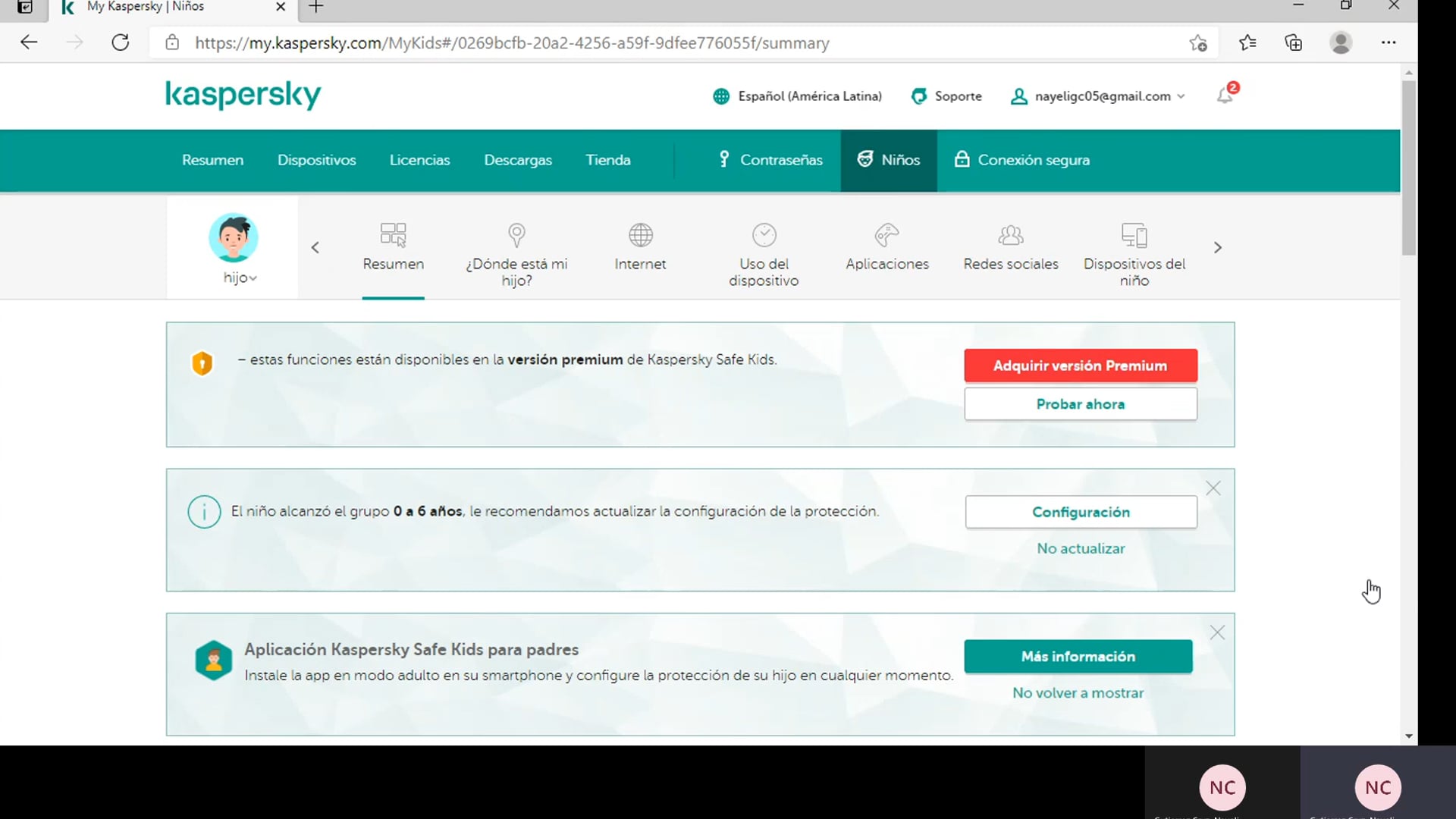The width and height of the screenshot is (1456, 819).
Task: Open the '¿Dónde está mi hijo?' location icon
Action: pos(516,235)
